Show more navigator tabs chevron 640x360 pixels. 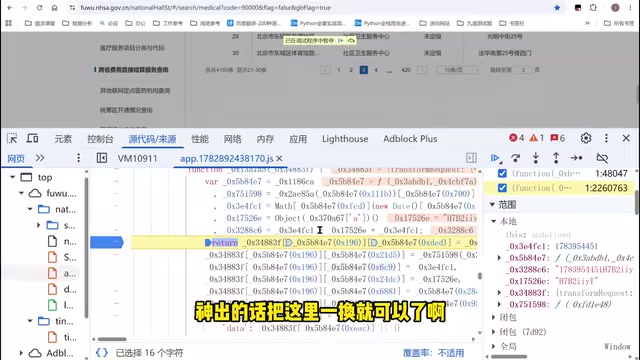(40, 158)
